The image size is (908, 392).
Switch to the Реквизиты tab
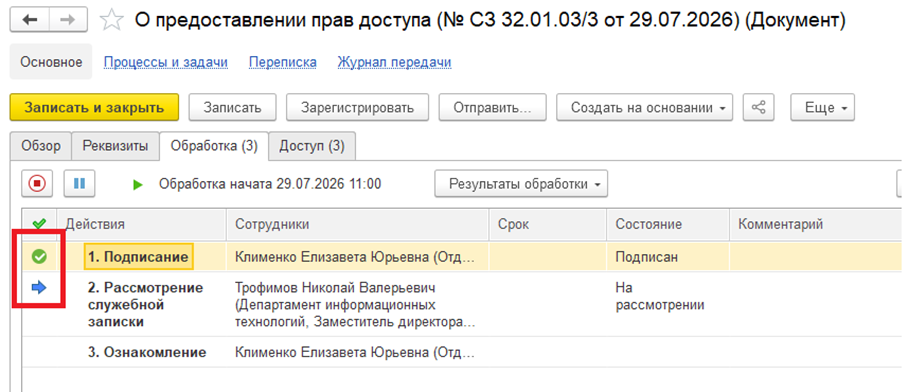(x=115, y=146)
